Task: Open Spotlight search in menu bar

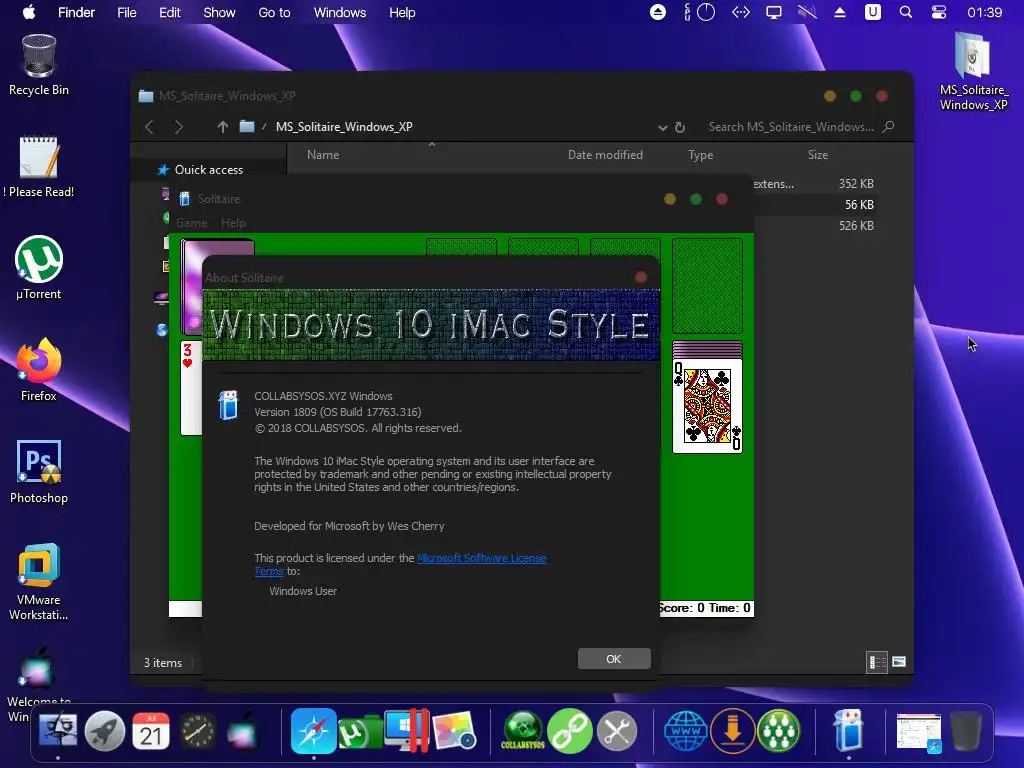Action: click(x=906, y=12)
